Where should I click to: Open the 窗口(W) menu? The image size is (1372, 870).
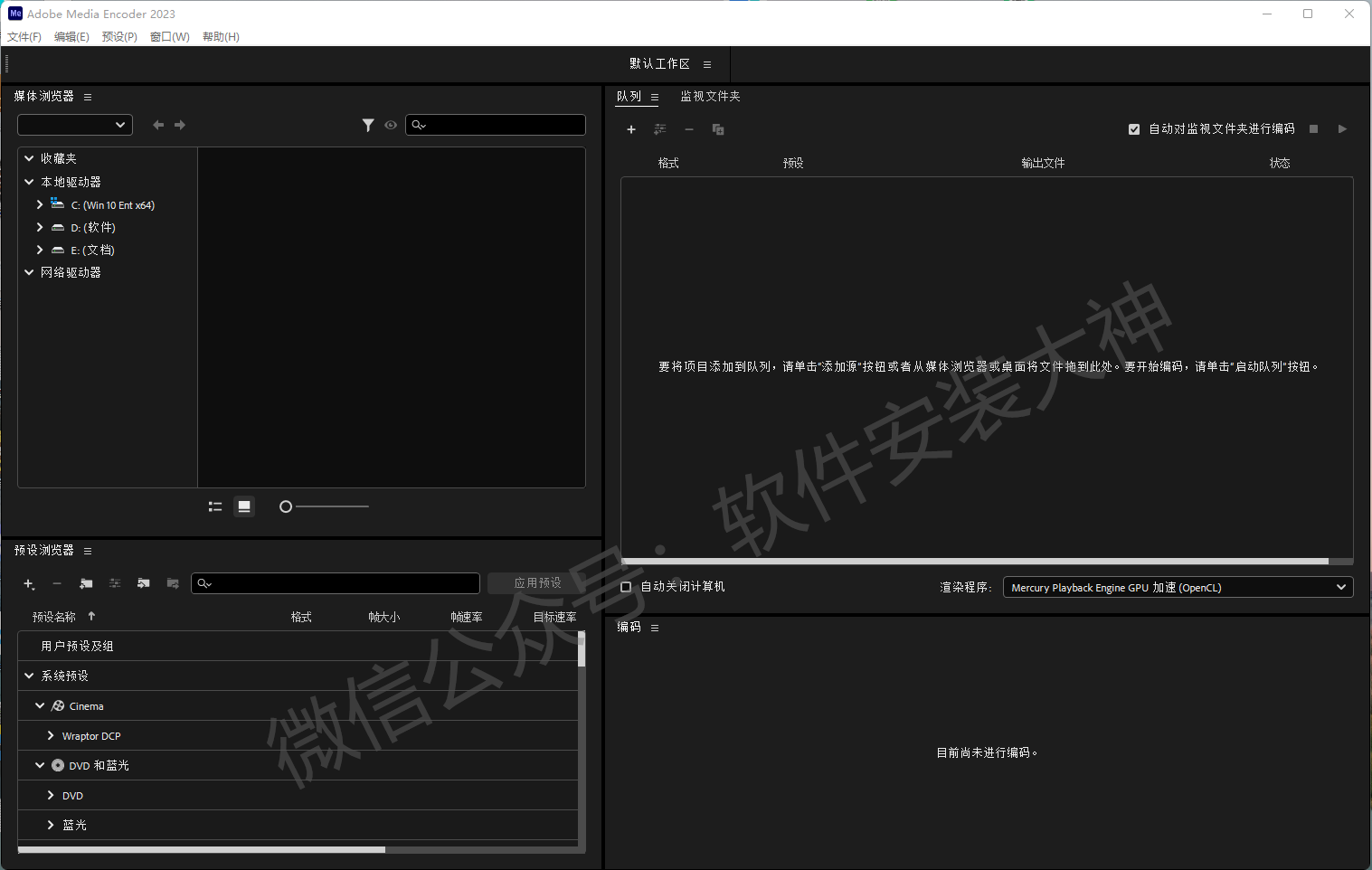(x=170, y=37)
